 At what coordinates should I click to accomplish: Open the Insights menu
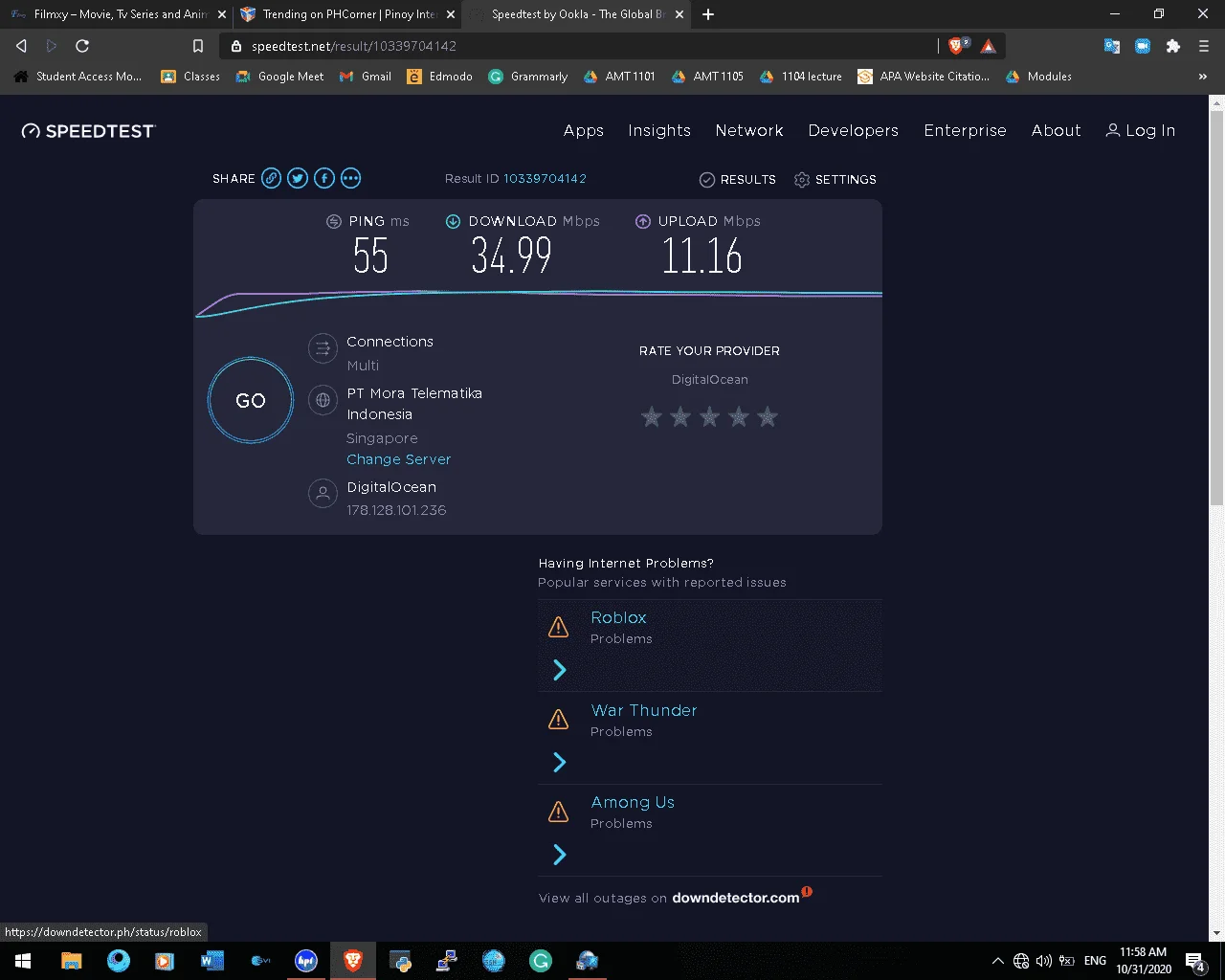[x=659, y=130]
